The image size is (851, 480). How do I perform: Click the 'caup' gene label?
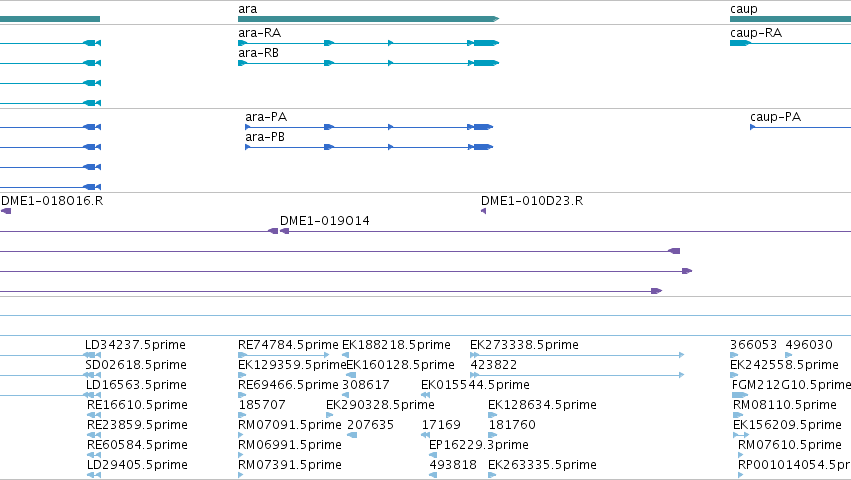[744, 9]
